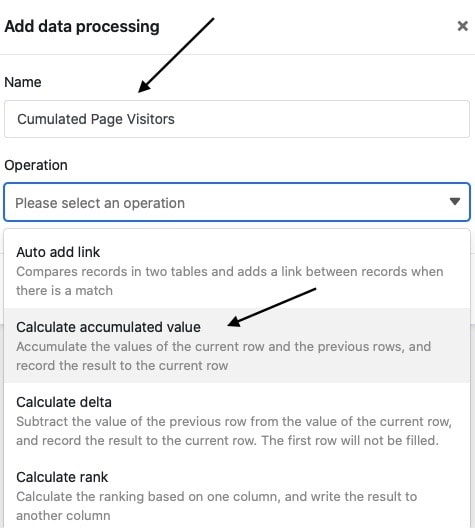Choose Calculate accumulated value option
Image resolution: width=475 pixels, height=528 pixels.
[237, 345]
